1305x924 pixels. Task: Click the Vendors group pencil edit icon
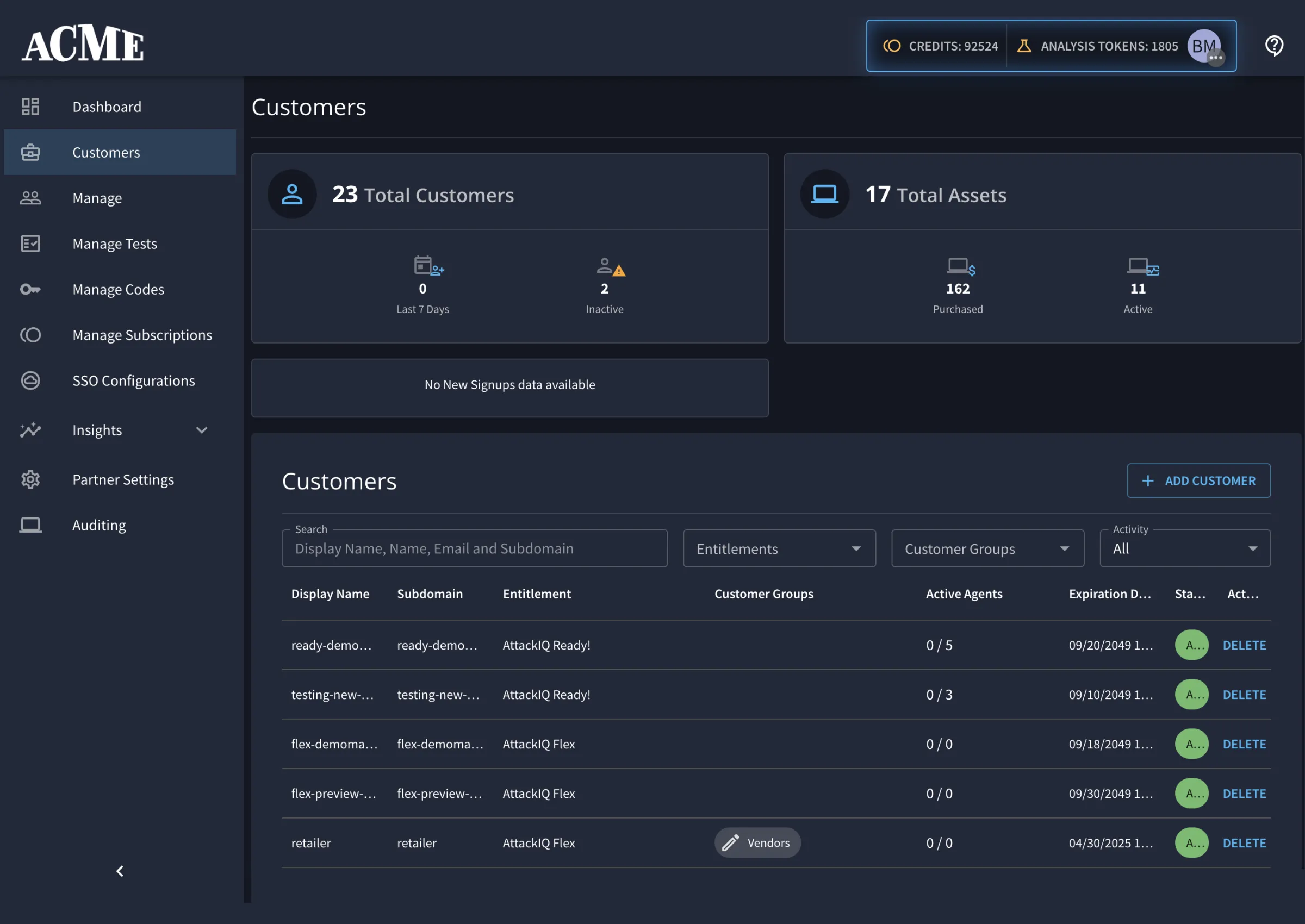[731, 842]
